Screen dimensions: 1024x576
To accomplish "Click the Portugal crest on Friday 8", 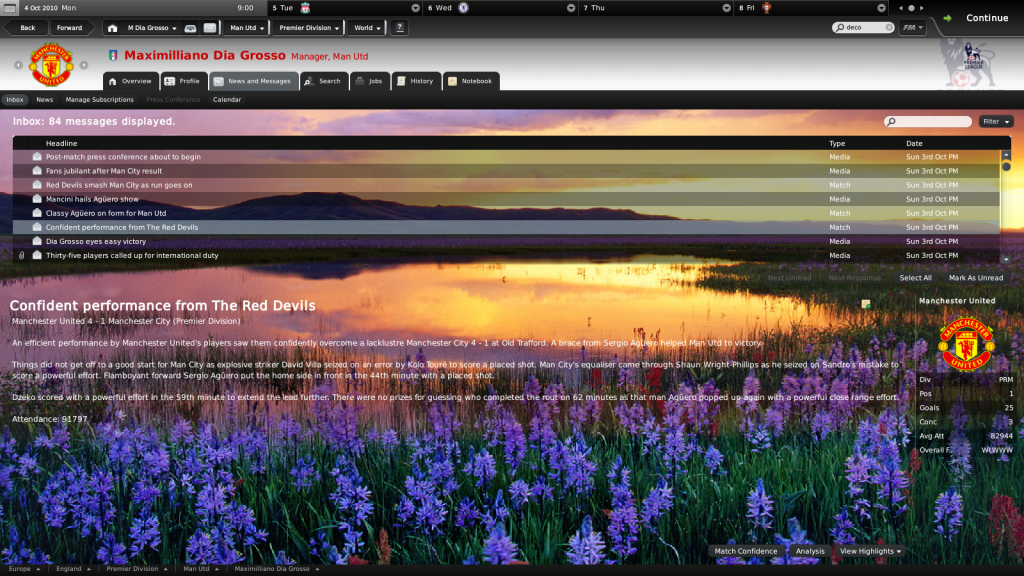I will [x=767, y=8].
